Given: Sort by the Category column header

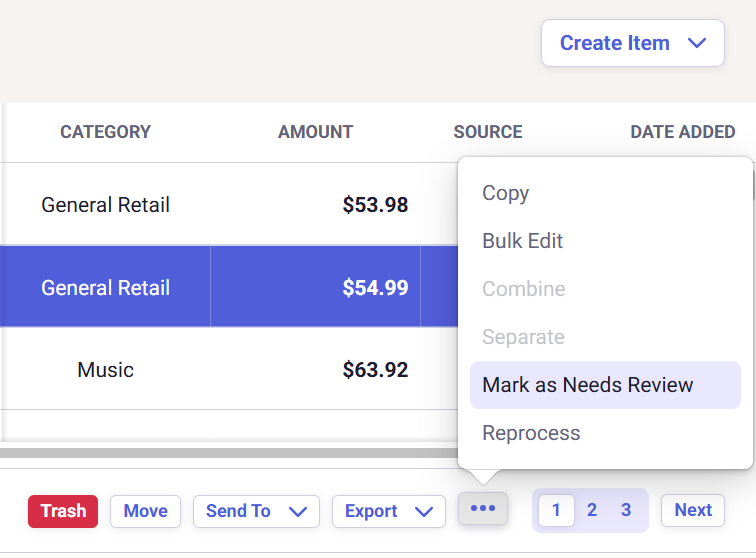Looking at the screenshot, I should point(106,132).
